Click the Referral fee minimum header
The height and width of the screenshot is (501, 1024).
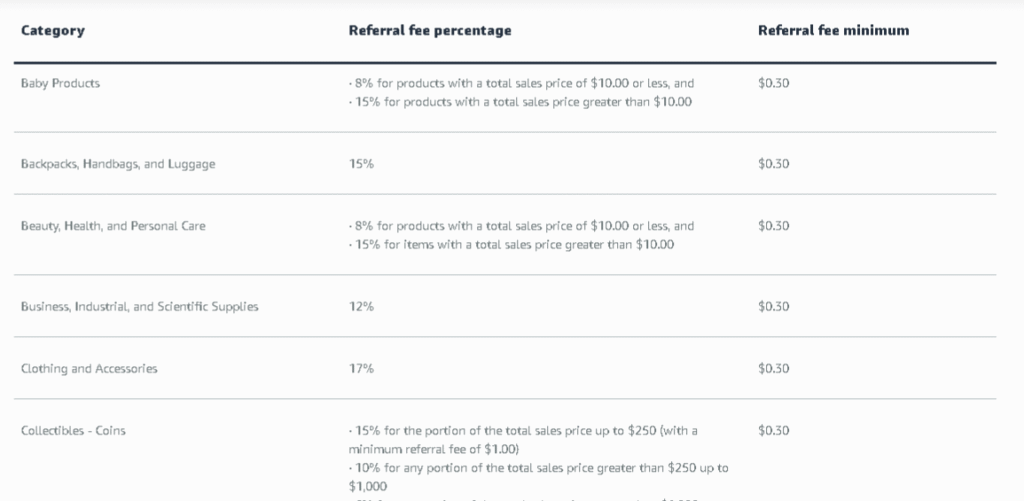pos(833,31)
